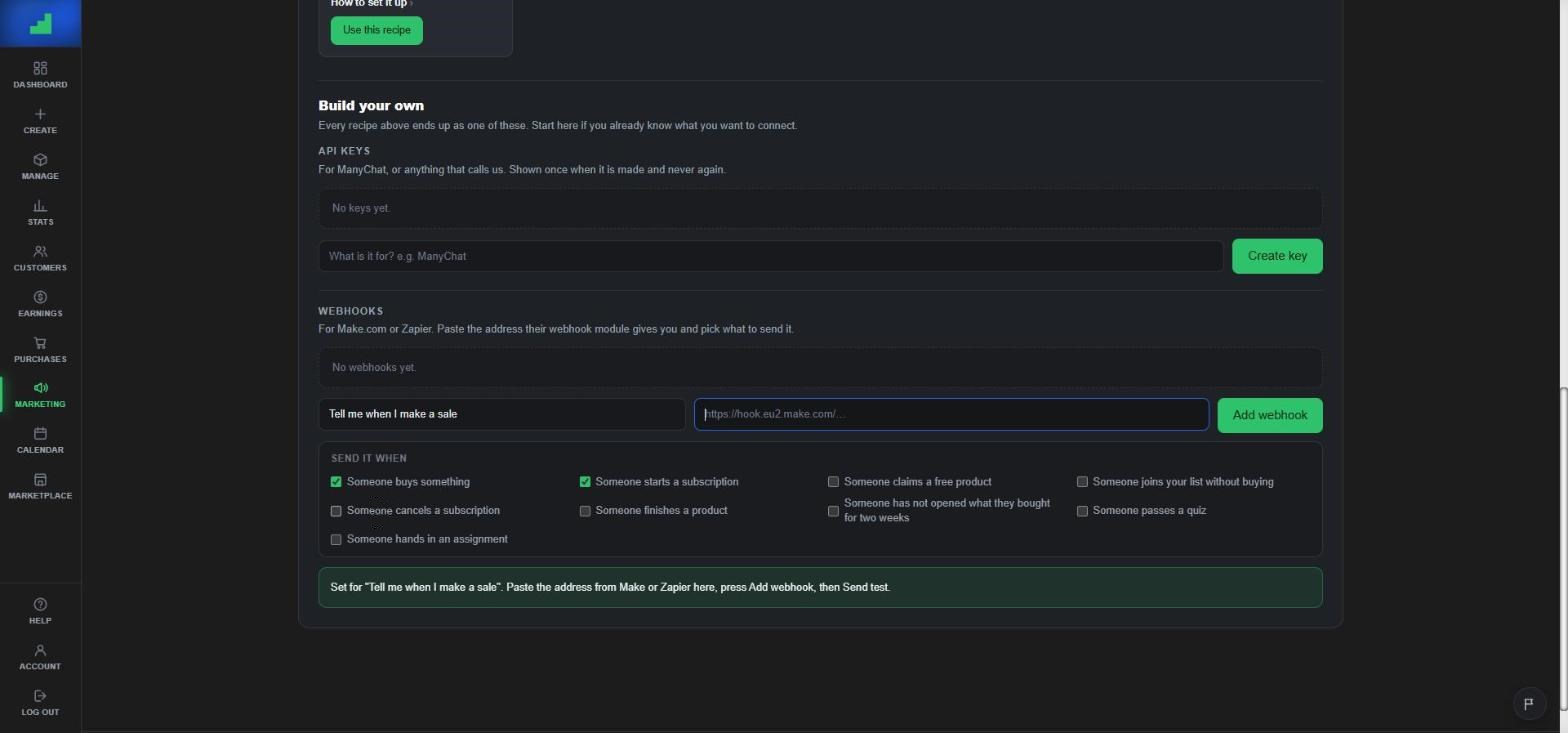Image resolution: width=1568 pixels, height=733 pixels.
Task: Open the Help question mark icon
Action: point(40,604)
